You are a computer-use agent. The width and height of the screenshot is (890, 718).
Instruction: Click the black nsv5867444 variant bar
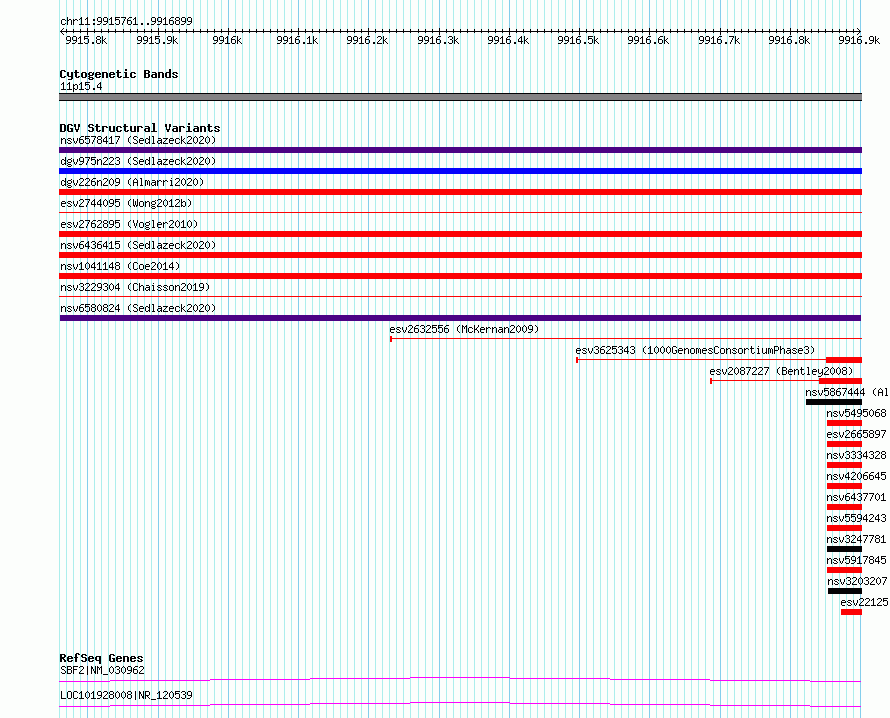834,402
